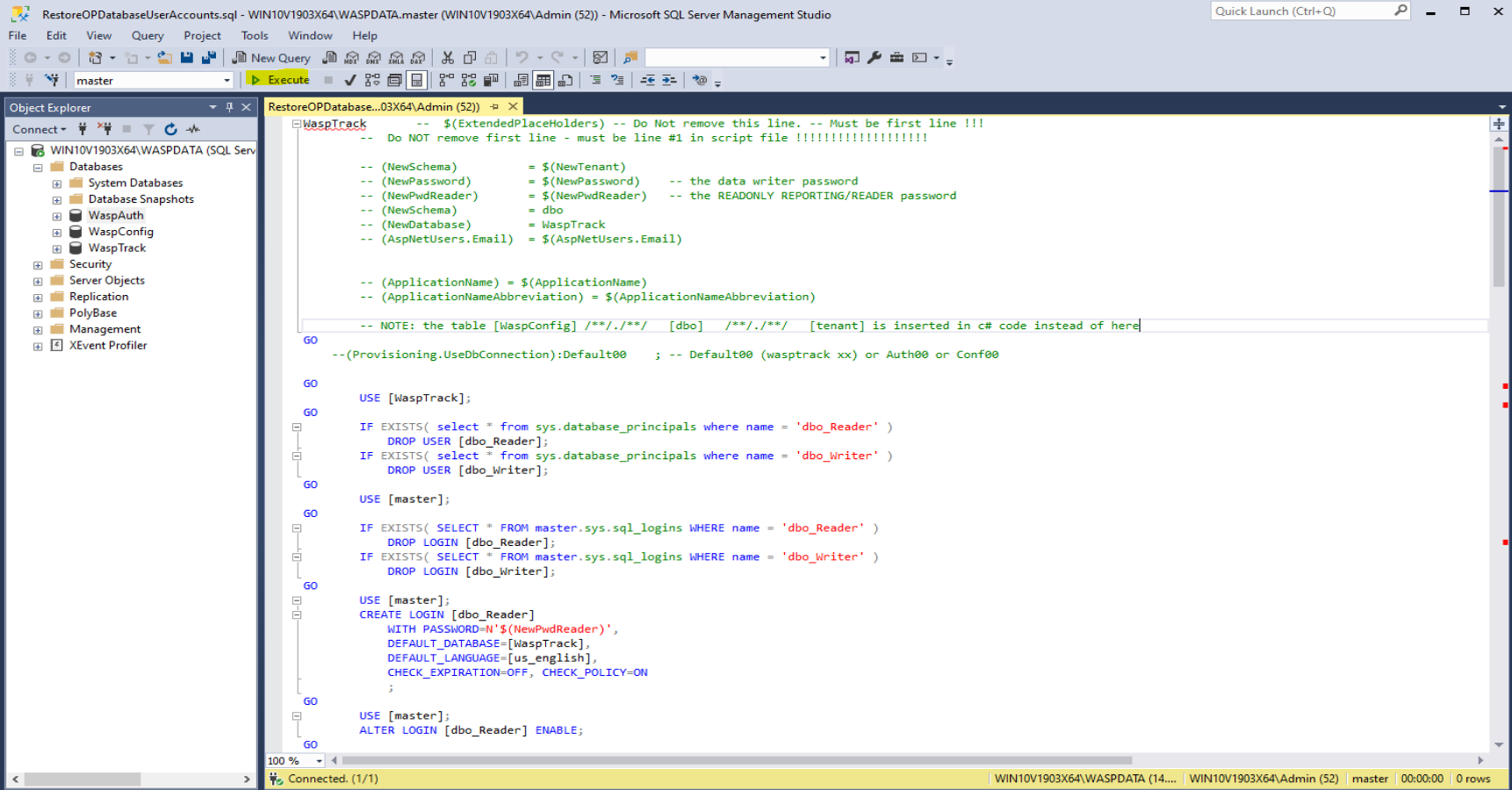Screen dimensions: 1512x790
Task: Click the Save All icon
Action: coord(208,58)
